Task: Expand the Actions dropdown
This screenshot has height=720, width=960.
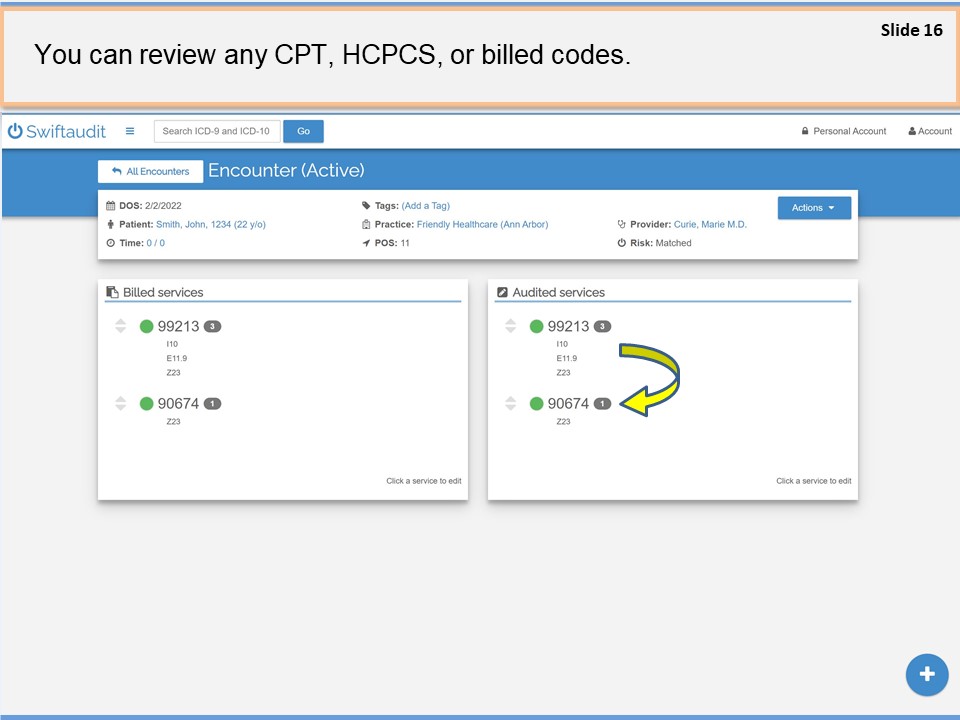Action: (x=813, y=208)
